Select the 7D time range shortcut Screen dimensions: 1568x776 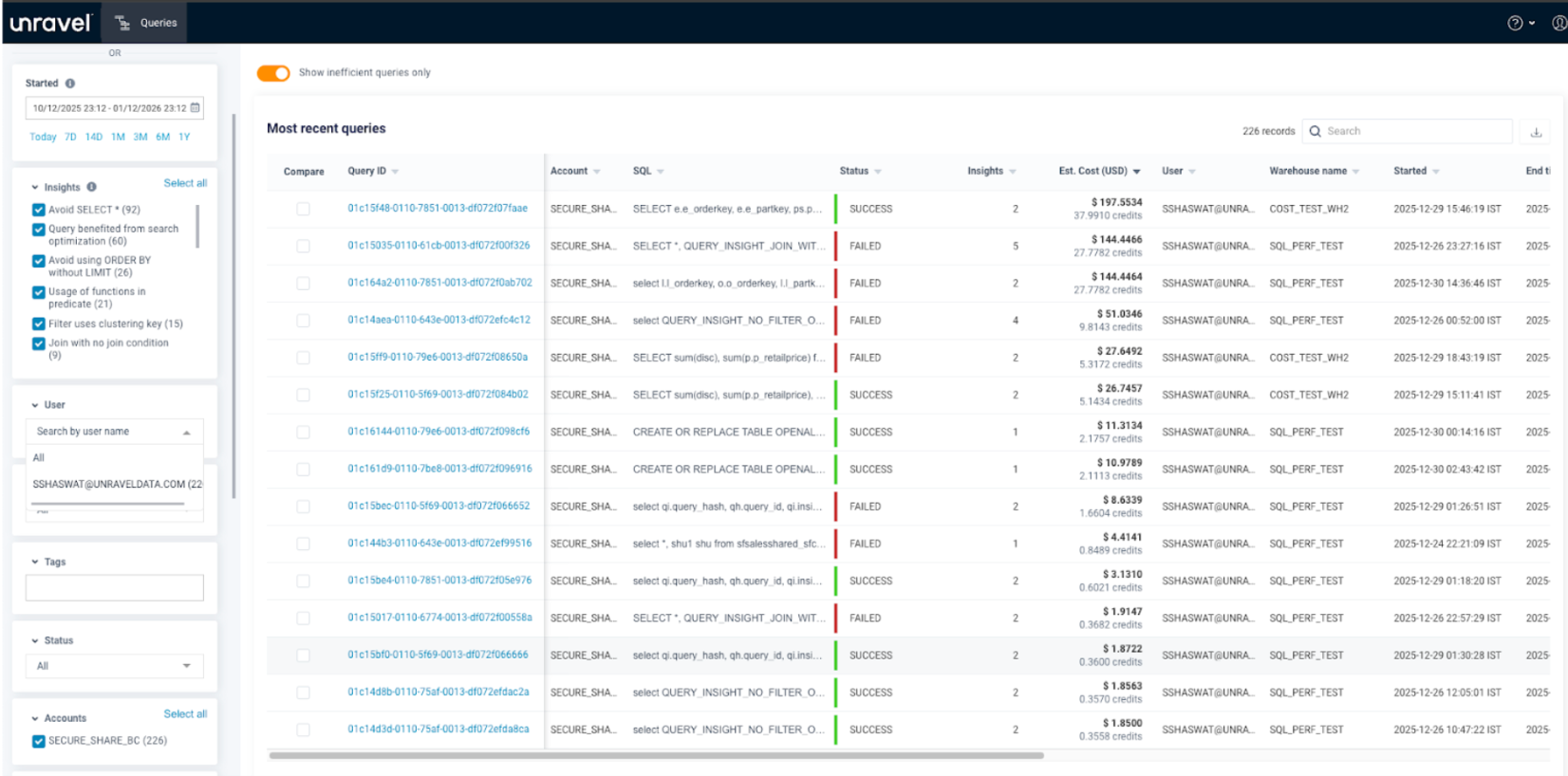70,137
